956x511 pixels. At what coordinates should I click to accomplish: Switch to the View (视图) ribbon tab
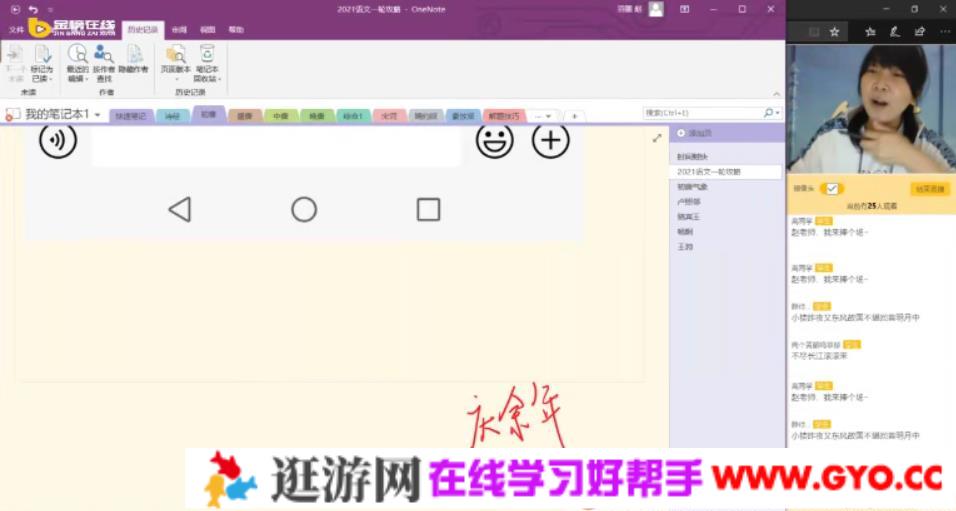[x=207, y=29]
